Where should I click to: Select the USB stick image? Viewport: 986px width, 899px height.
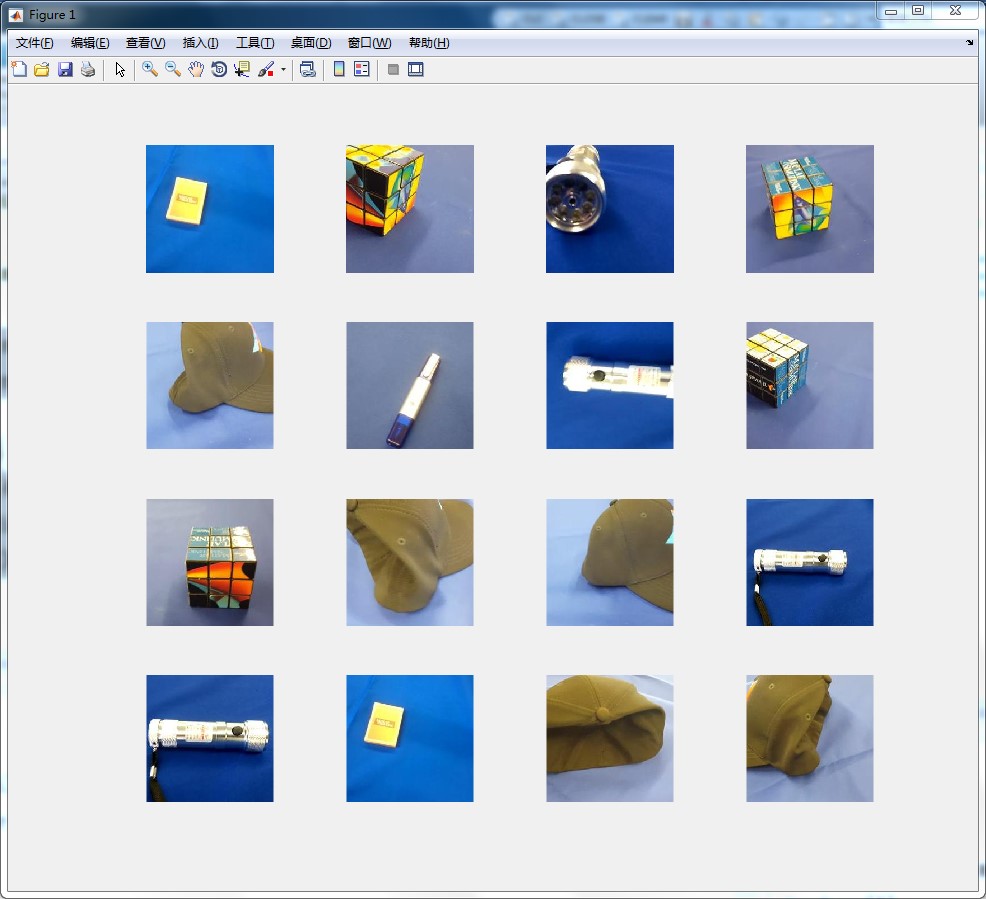[410, 385]
